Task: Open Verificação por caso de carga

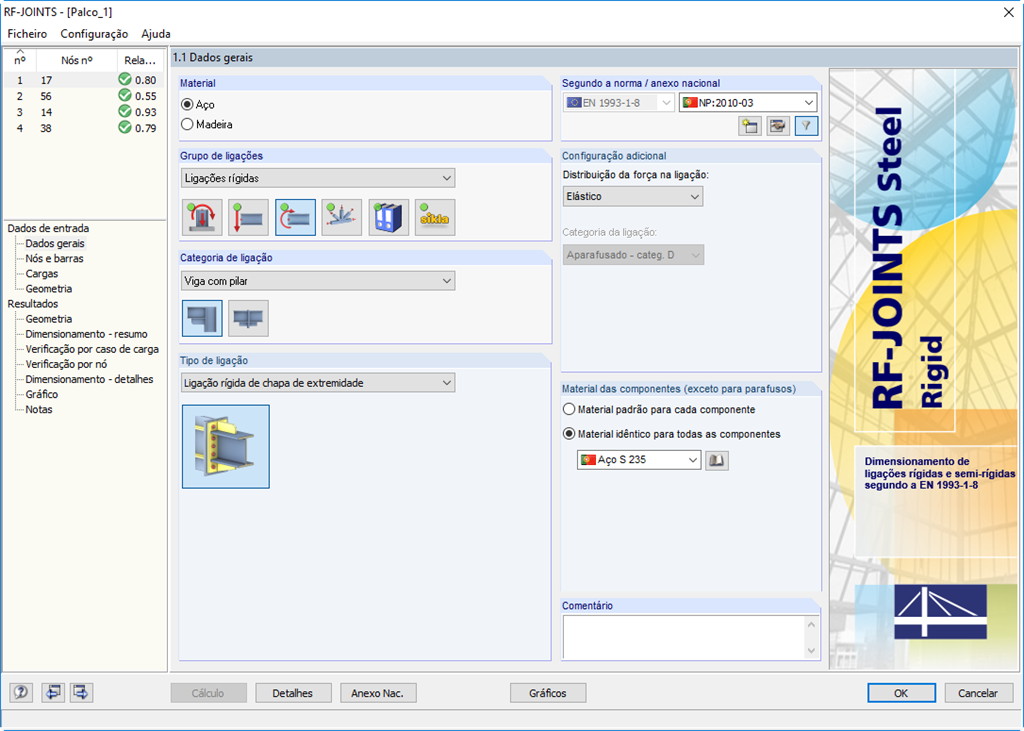Action: [x=92, y=349]
